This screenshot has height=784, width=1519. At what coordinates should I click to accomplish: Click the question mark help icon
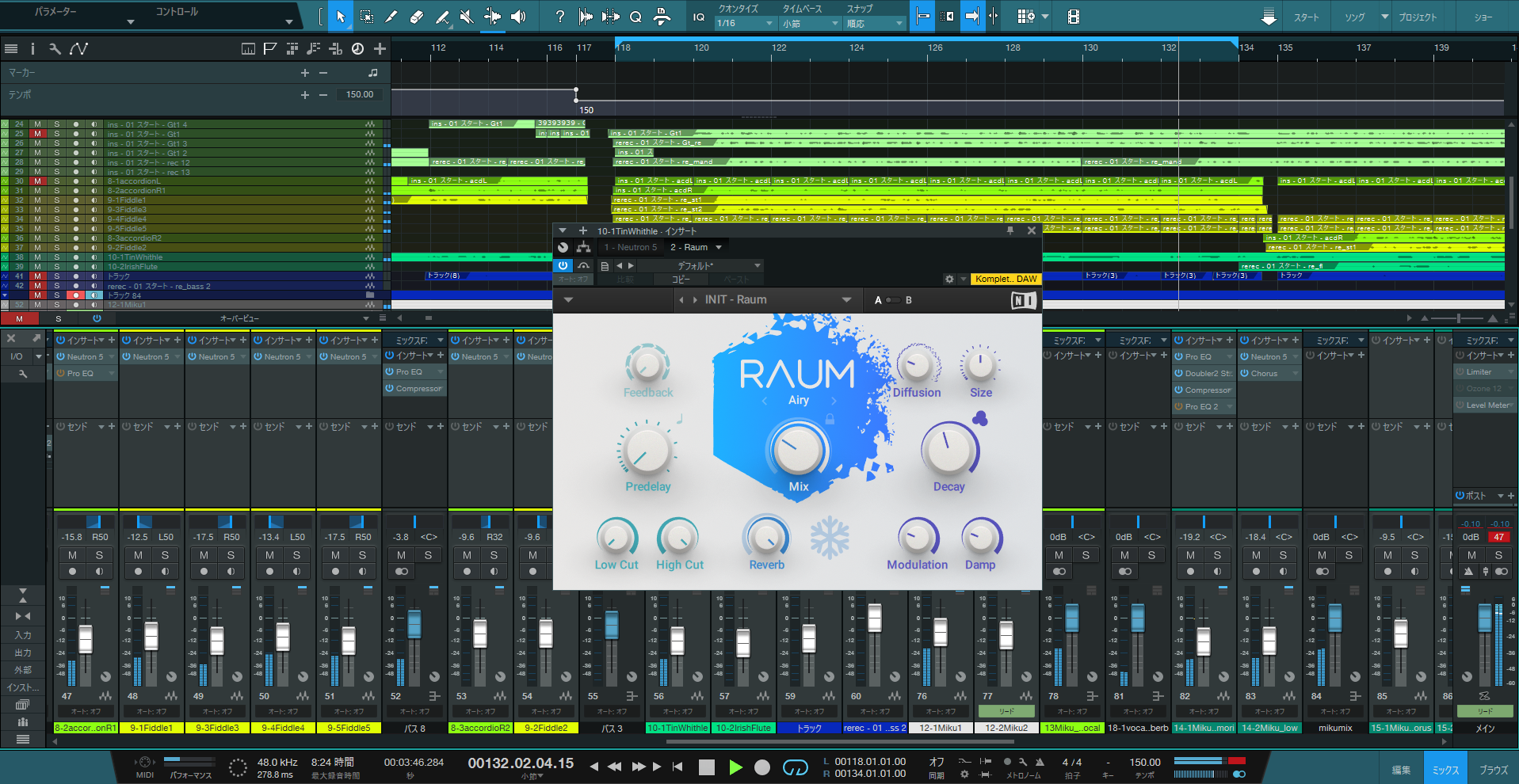click(560, 17)
